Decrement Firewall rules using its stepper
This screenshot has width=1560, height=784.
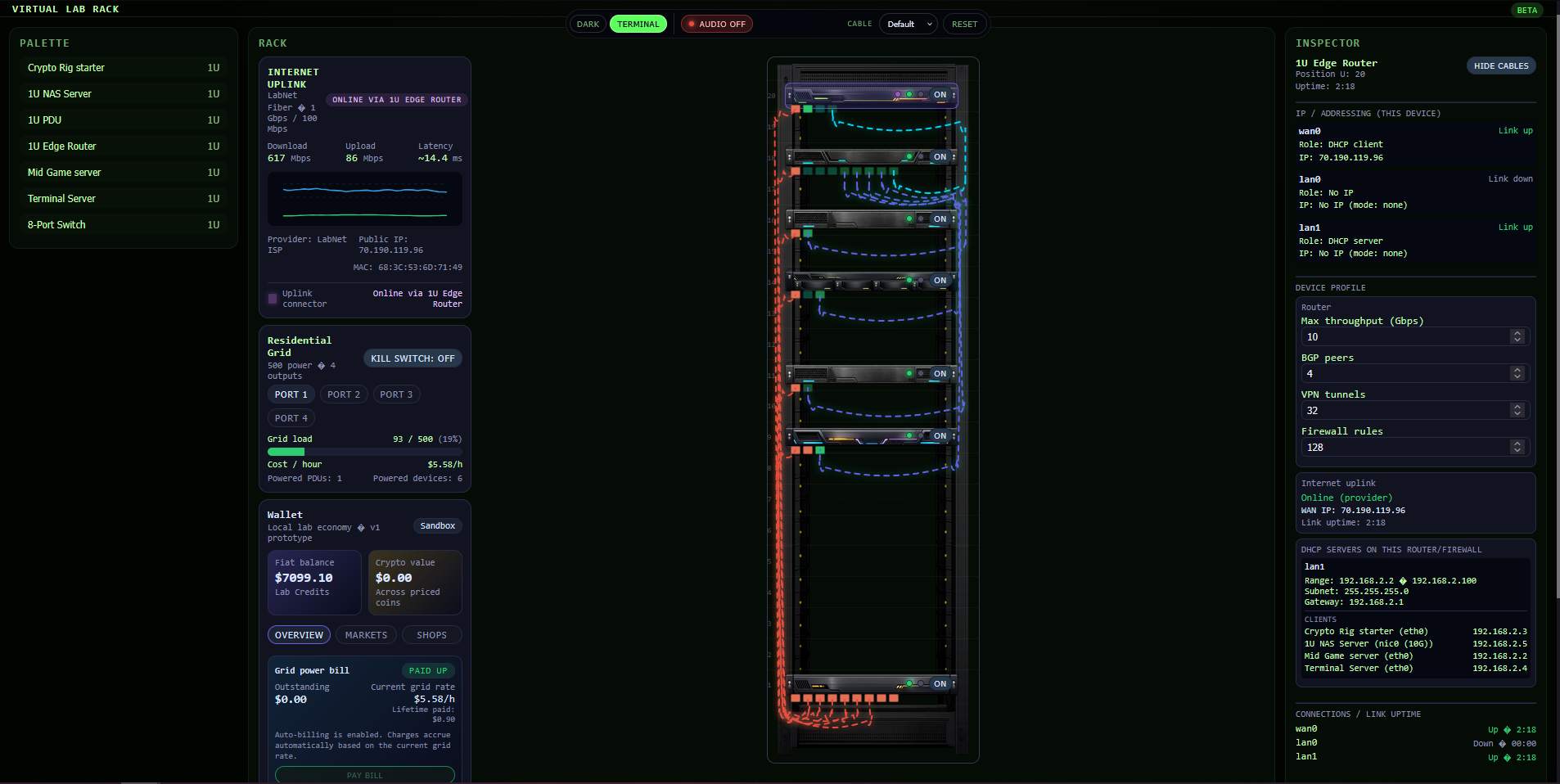coord(1517,450)
